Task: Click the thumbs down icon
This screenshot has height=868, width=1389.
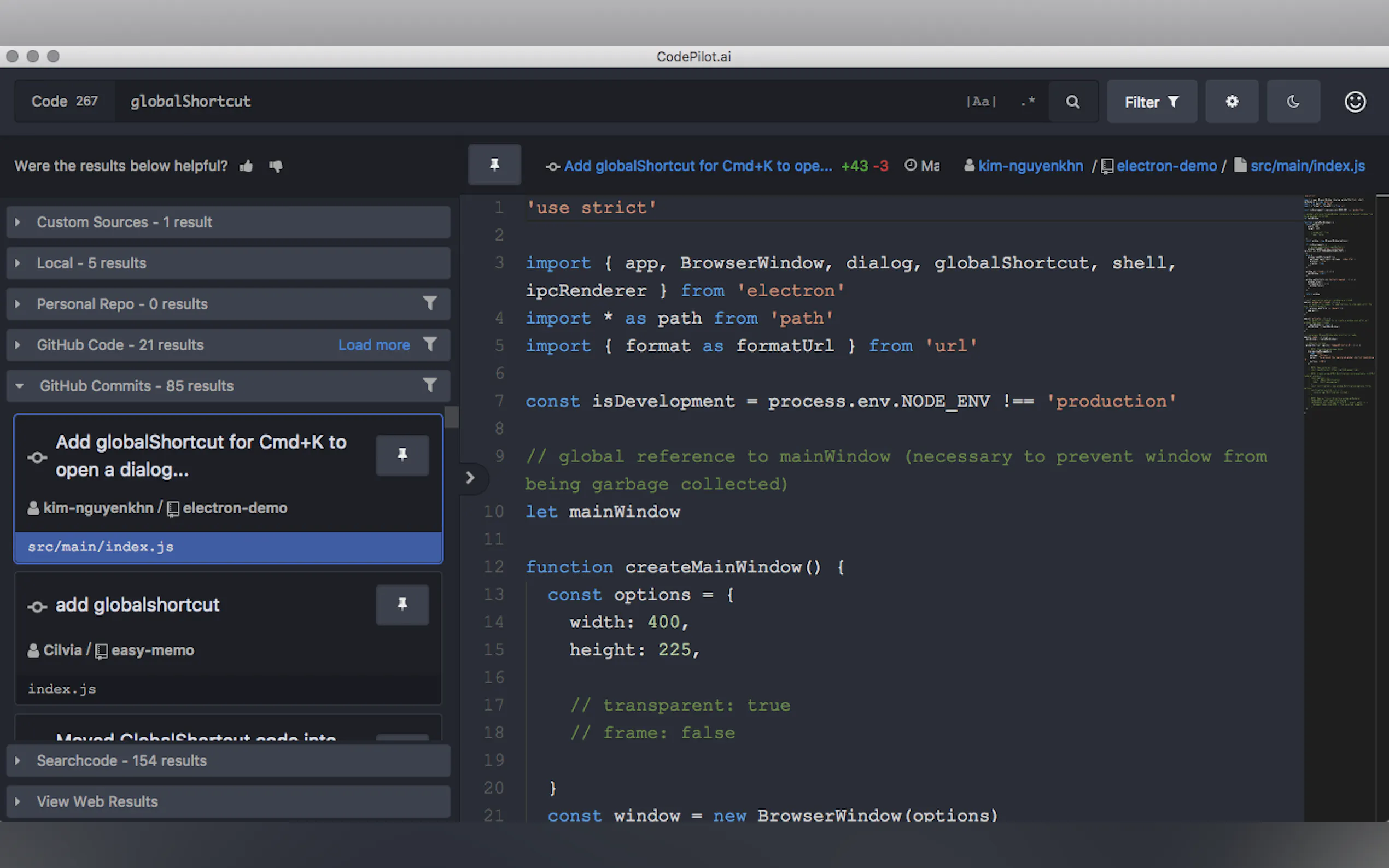Action: (x=276, y=167)
